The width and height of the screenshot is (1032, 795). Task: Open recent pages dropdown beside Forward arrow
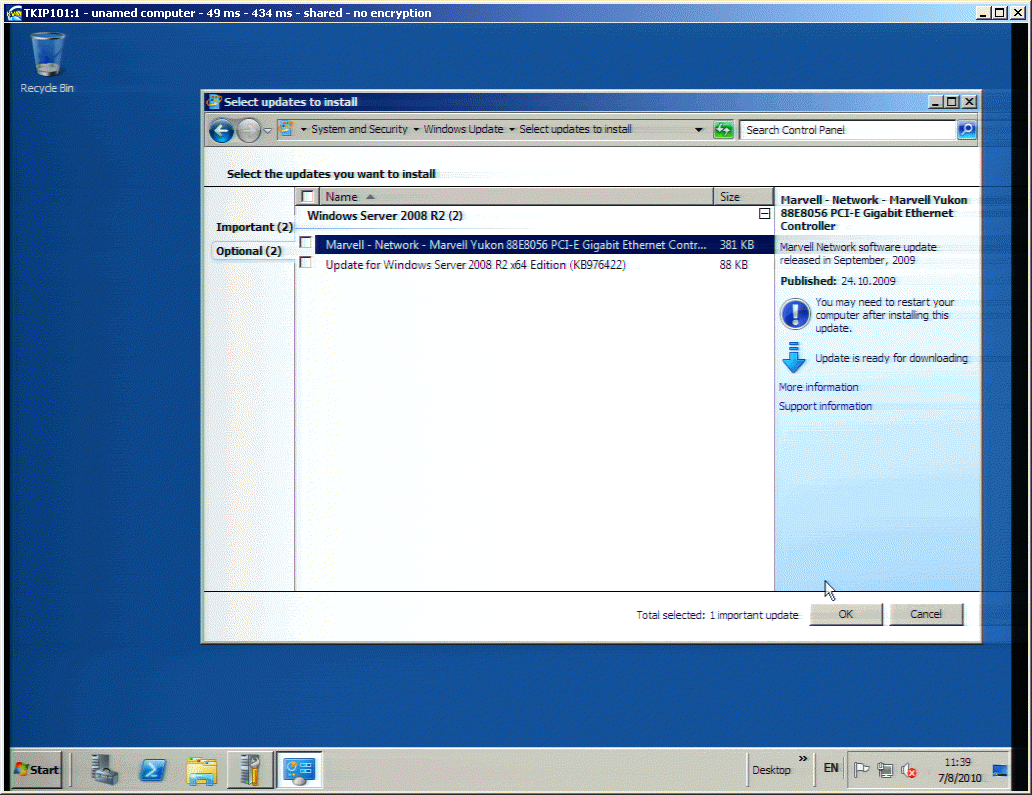[x=267, y=130]
